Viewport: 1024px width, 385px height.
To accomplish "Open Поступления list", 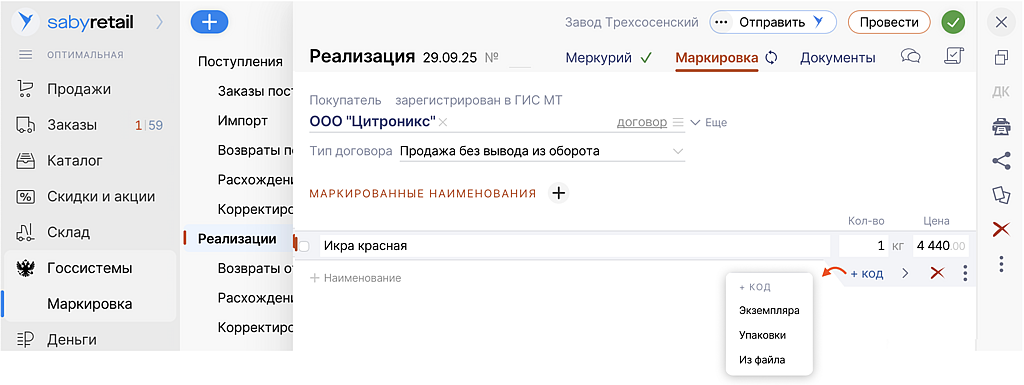I will (240, 62).
